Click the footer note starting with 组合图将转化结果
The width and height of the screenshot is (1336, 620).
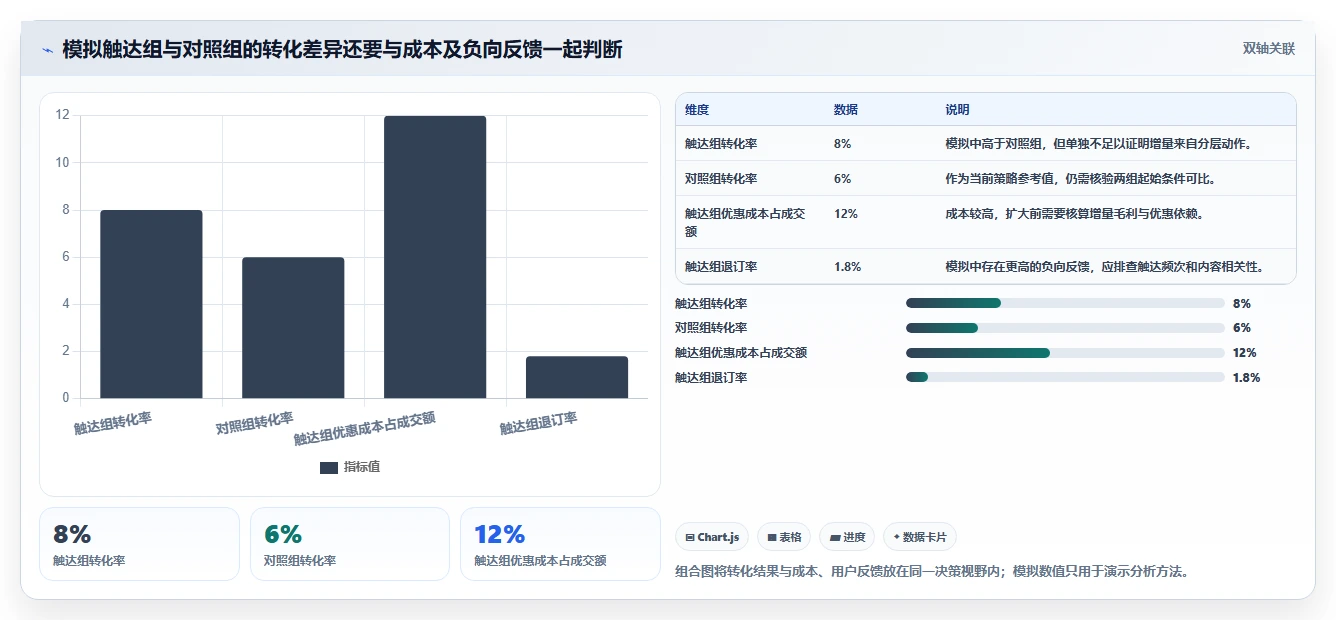click(x=932, y=572)
